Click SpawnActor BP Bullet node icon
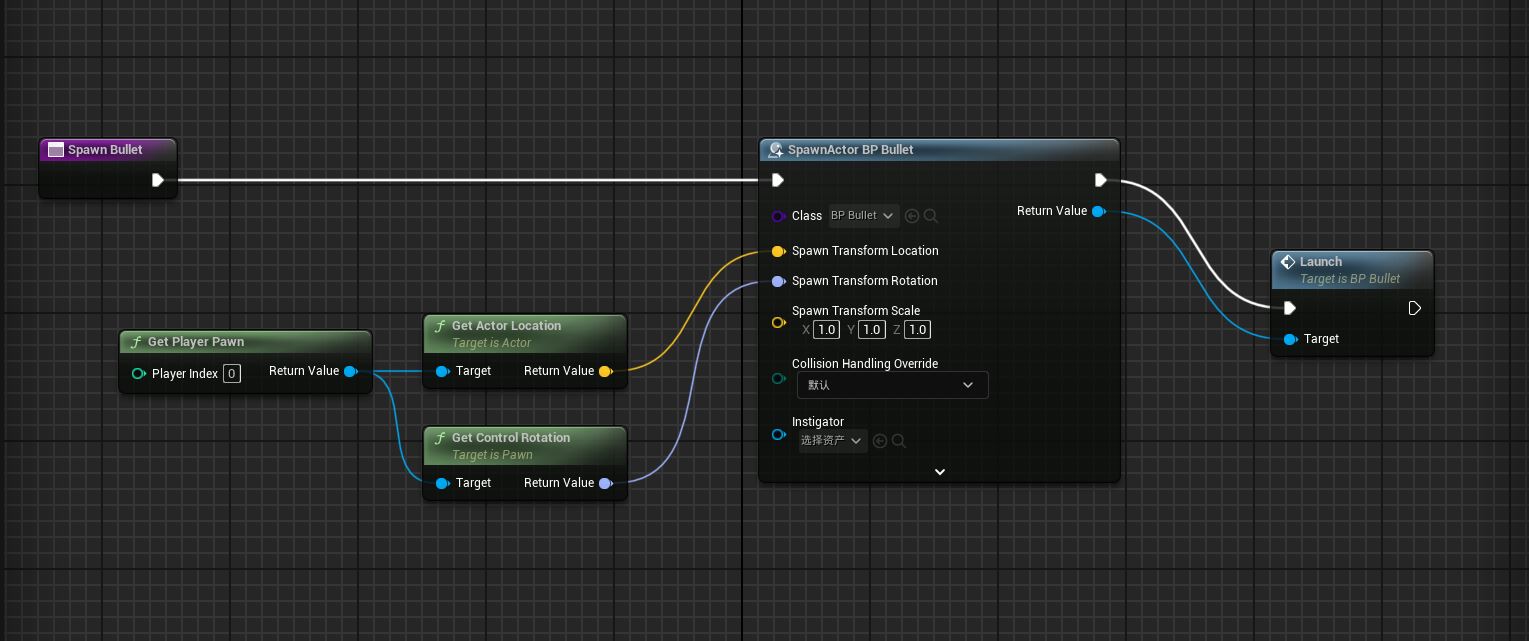1529x641 pixels. (775, 150)
